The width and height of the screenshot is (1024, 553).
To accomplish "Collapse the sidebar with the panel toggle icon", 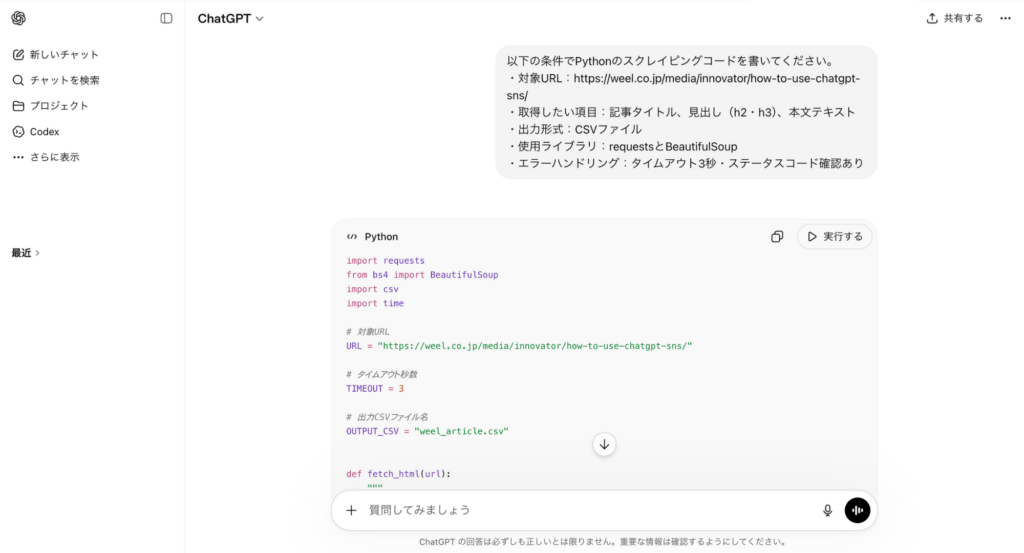I will pos(167,18).
